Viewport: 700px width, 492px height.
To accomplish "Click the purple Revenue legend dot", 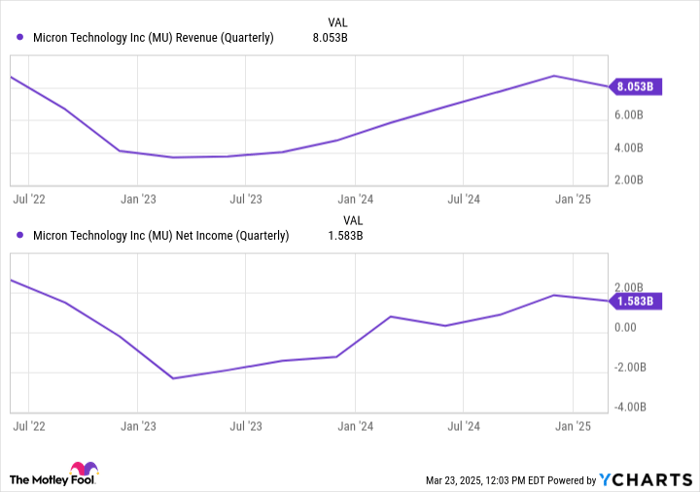I will point(20,37).
